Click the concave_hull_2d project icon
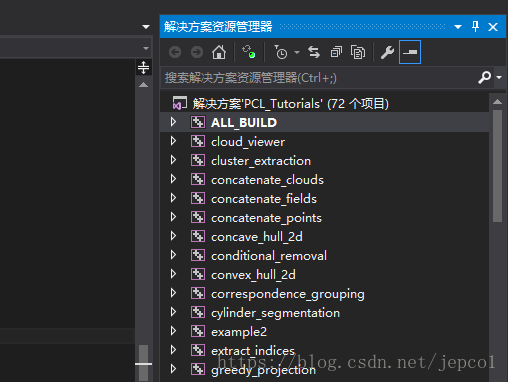Screen dimensions: 508x382 click(198, 236)
